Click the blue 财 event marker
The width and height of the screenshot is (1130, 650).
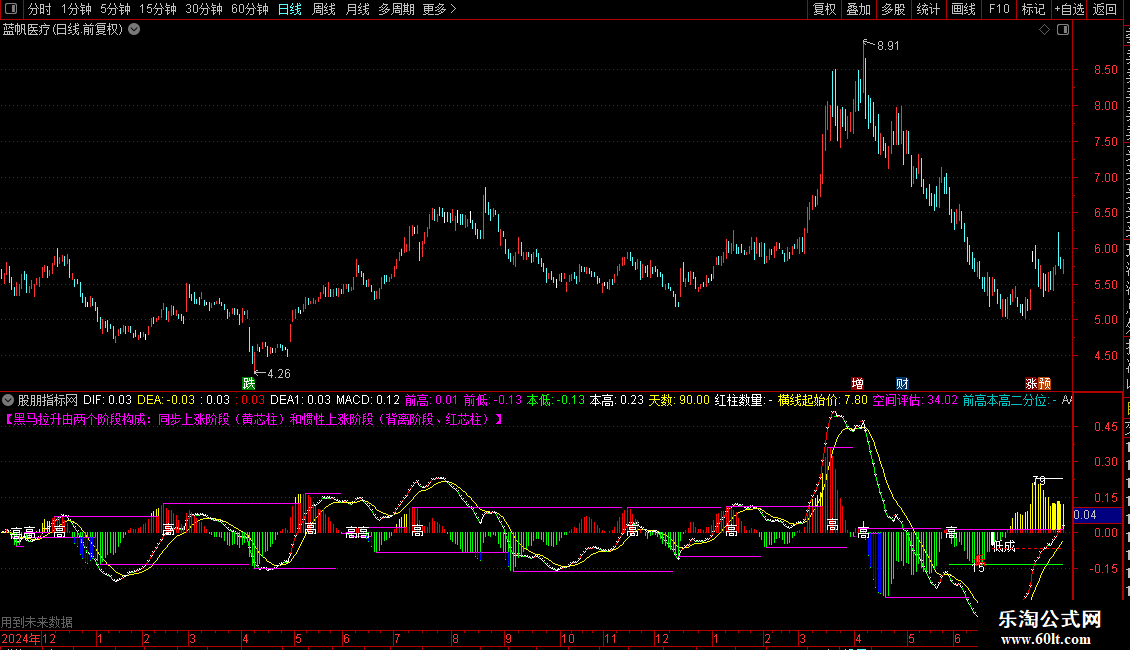tap(902, 383)
